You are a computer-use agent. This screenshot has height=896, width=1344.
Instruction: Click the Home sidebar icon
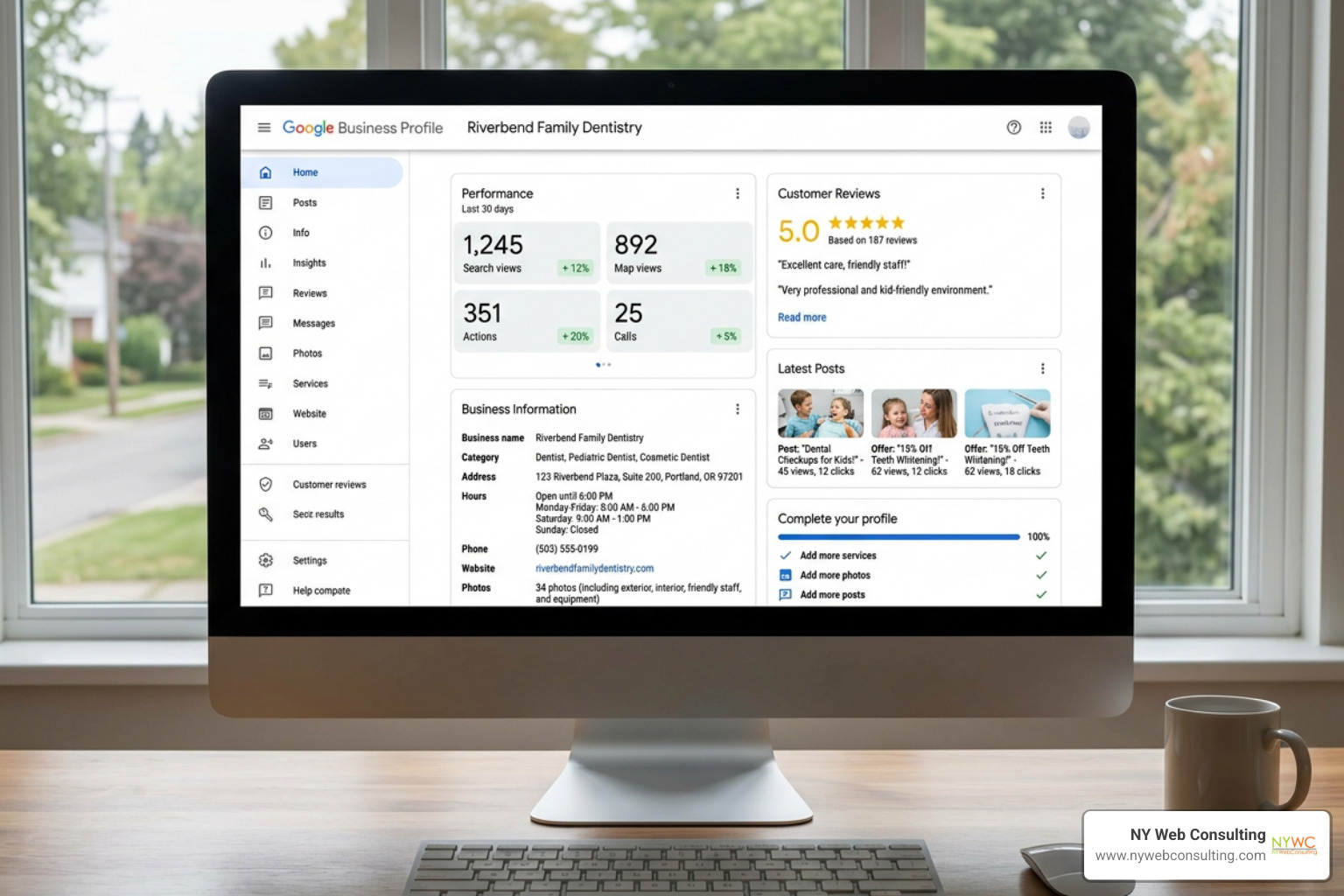265,172
